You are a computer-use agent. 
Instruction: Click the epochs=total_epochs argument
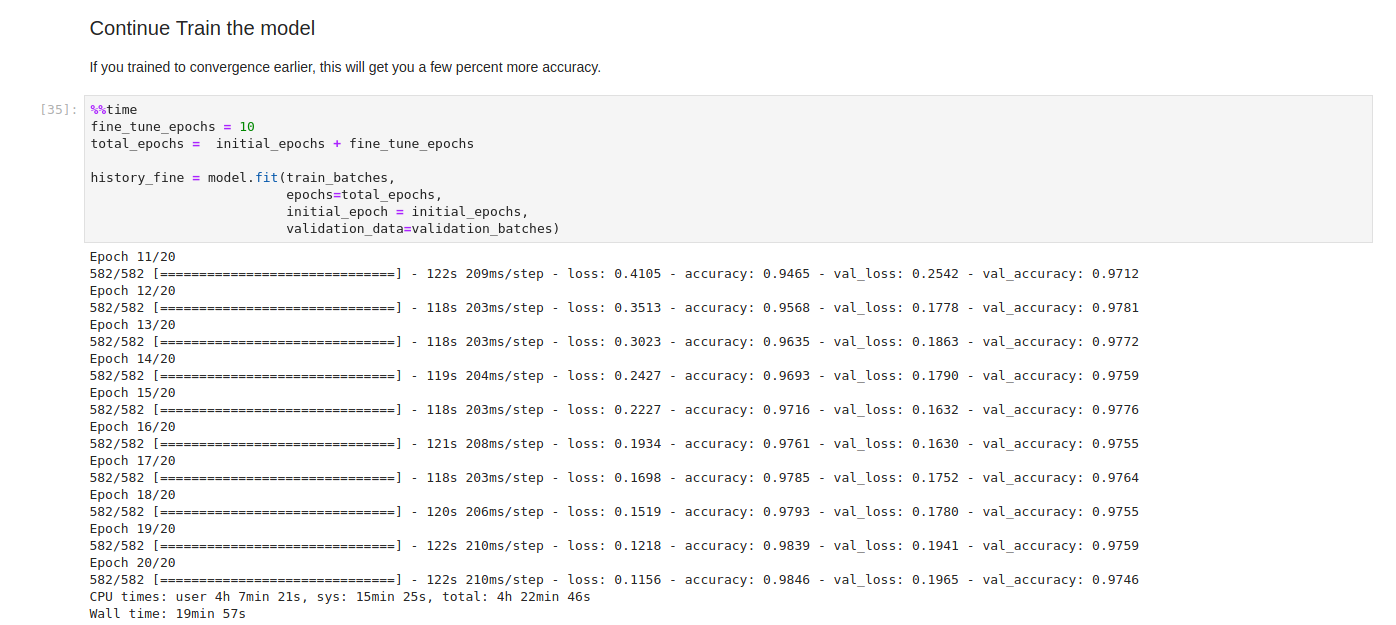363,195
